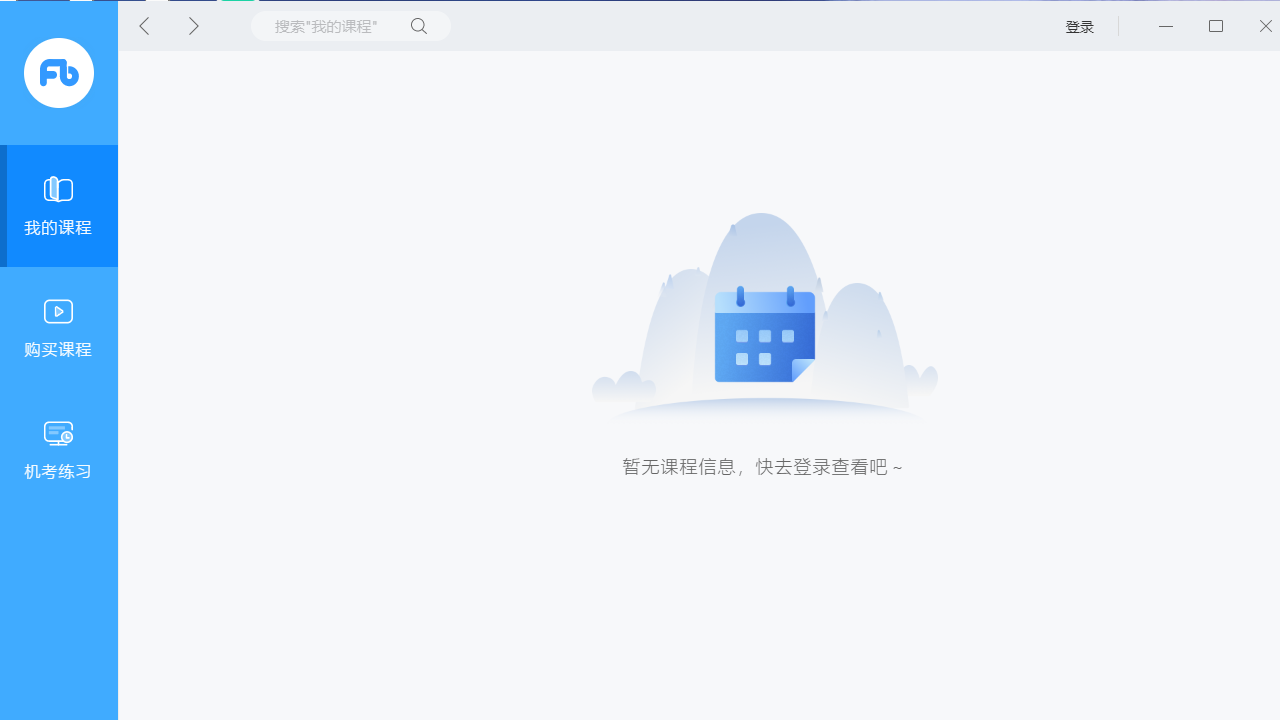Click inside the 搜索我的课程 search field

point(330,26)
